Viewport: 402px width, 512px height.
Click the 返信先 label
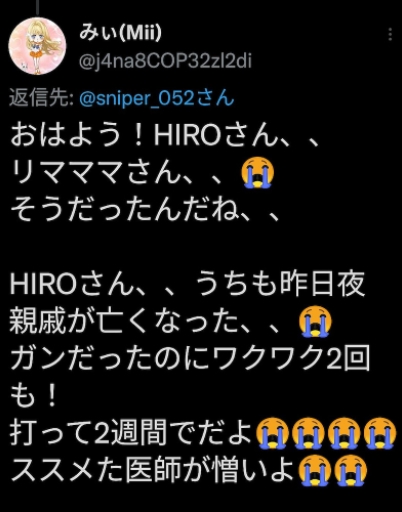click(x=41, y=98)
